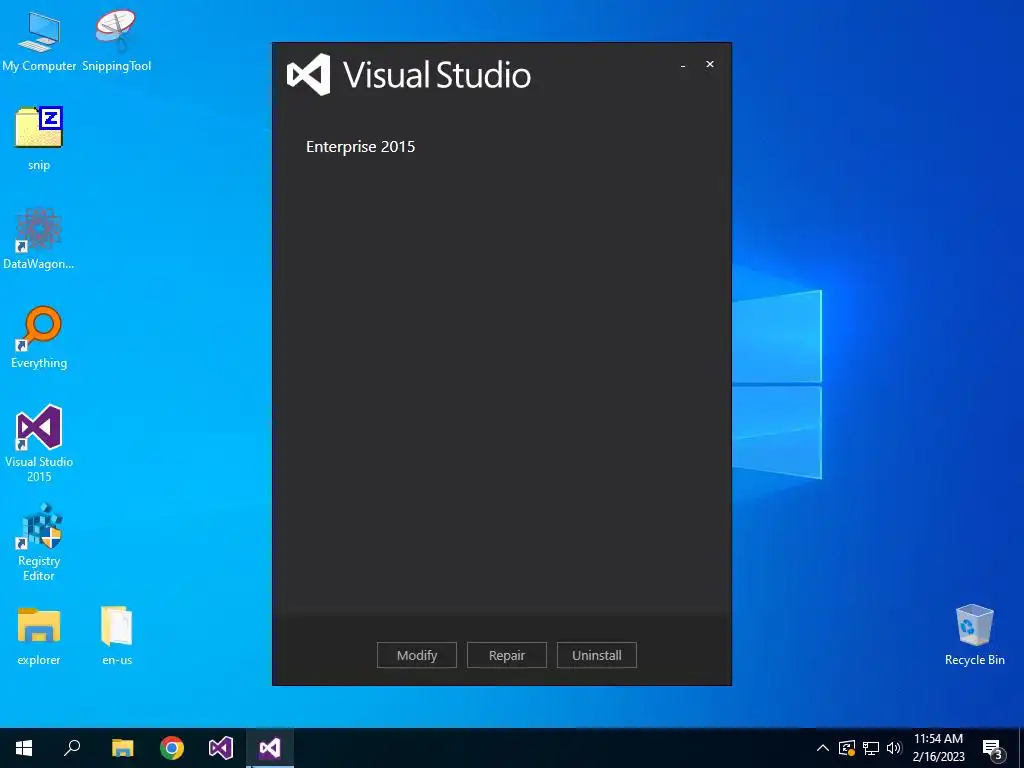
Task: Select the My Computer desktop icon
Action: click(x=39, y=41)
